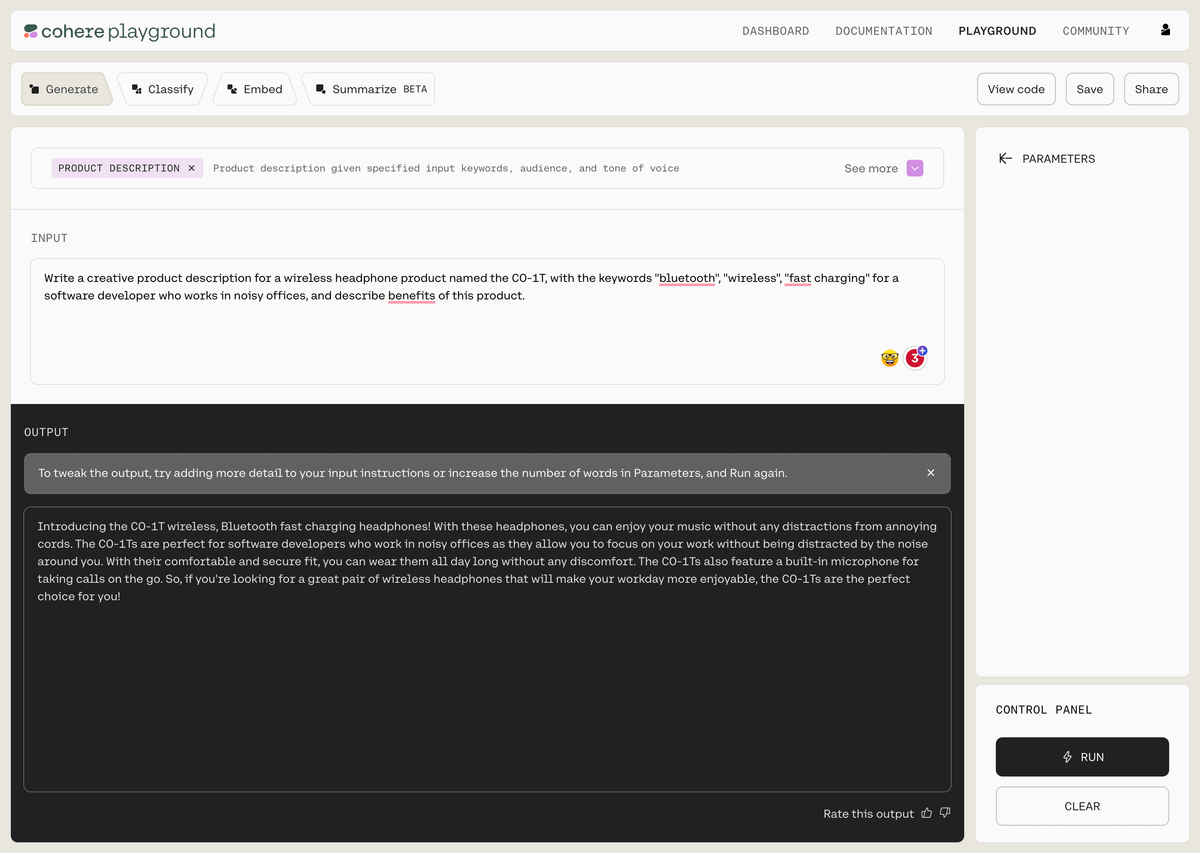Switch to the Classify tab
Screen dimensions: 1200x853
[163, 89]
